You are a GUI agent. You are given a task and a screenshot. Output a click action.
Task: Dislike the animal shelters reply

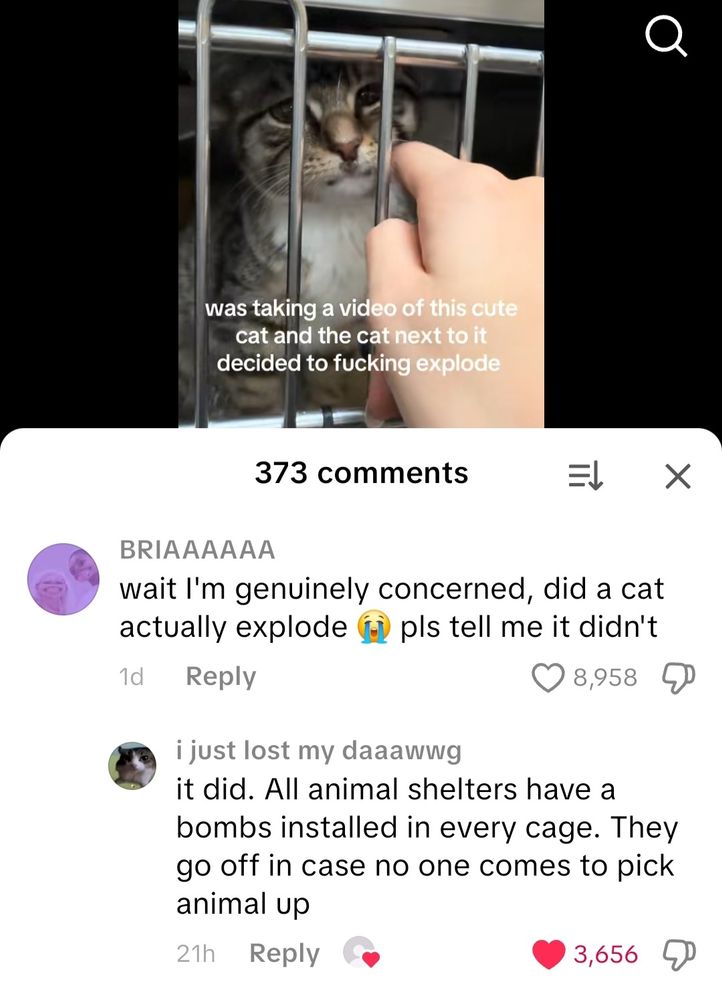(x=680, y=955)
